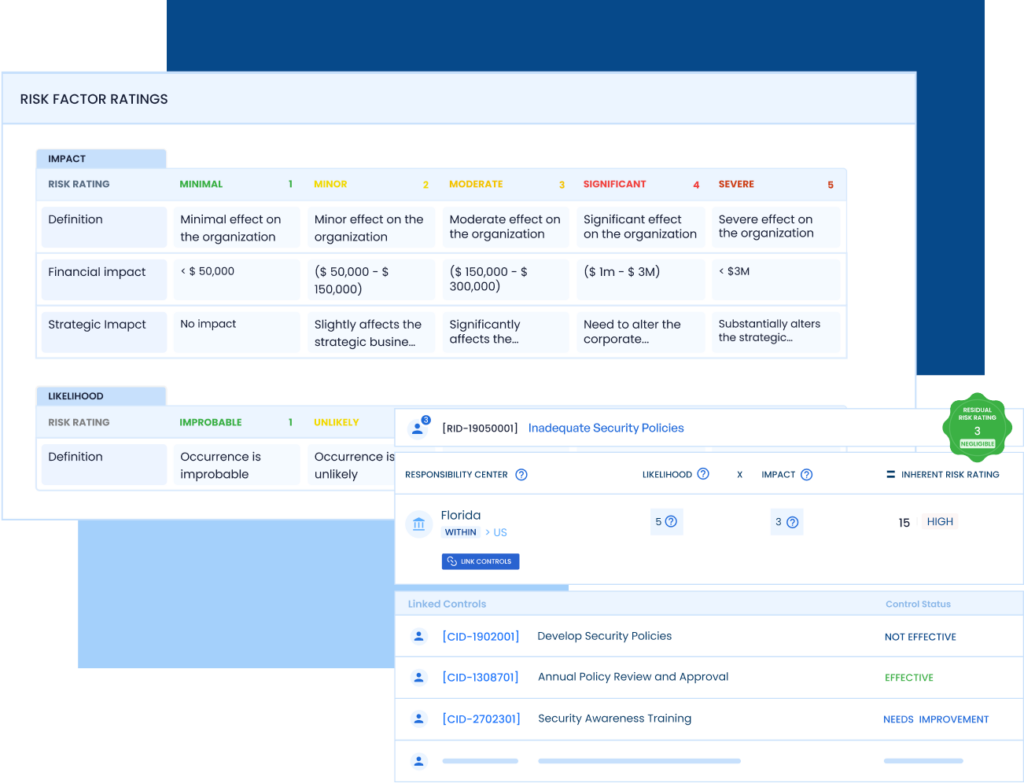The image size is (1024, 783).
Task: Open control CID-1902001 link
Action: [480, 636]
